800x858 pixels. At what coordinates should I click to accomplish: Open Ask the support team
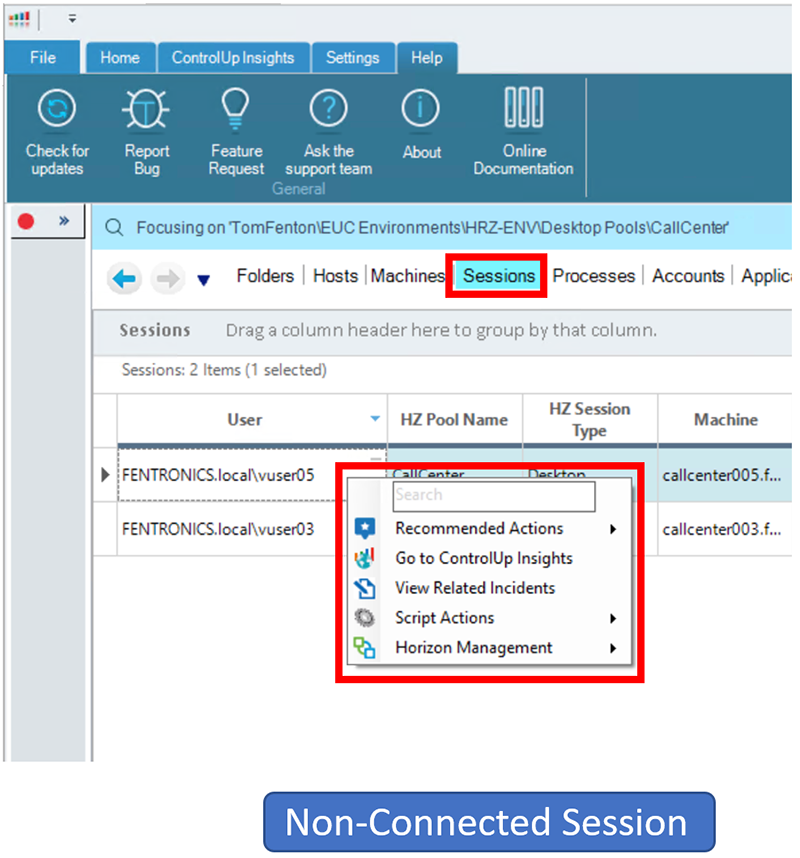[x=328, y=132]
